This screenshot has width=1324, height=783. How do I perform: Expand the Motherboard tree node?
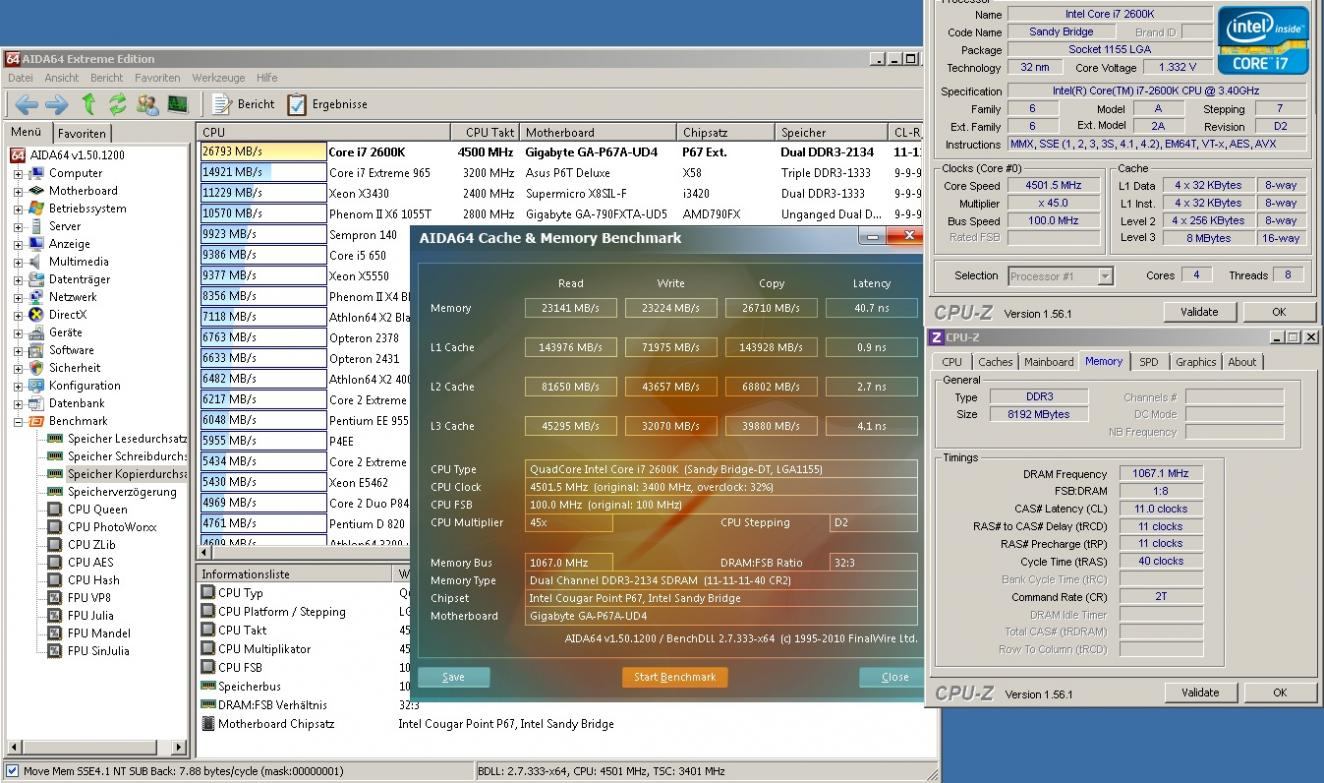pos(18,191)
